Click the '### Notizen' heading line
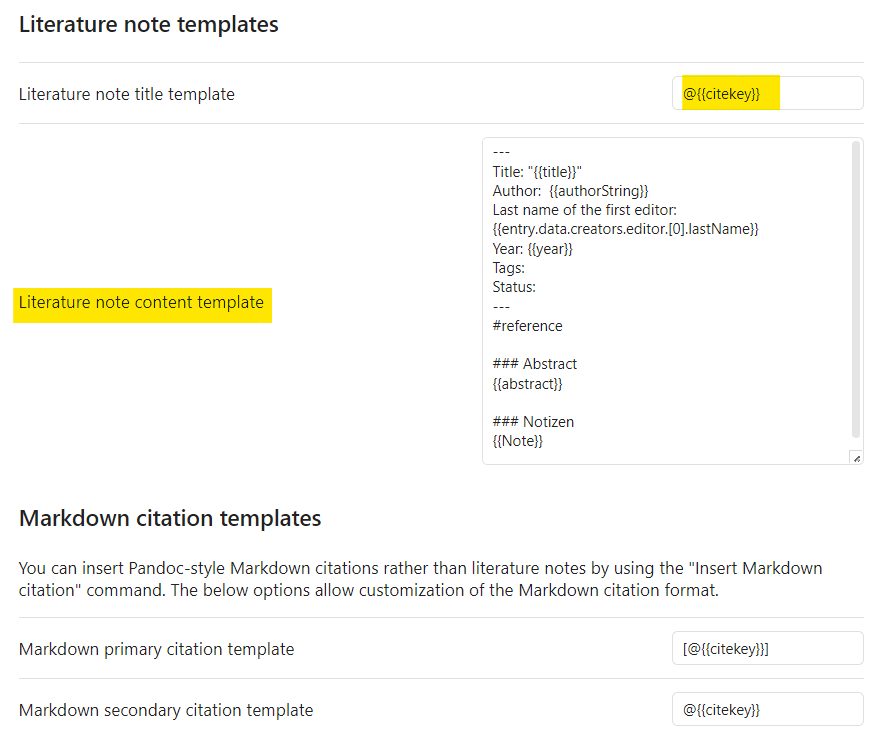This screenshot has width=891, height=750. [533, 422]
